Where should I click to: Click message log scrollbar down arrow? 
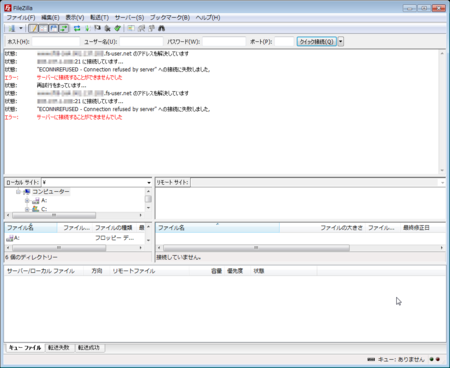(x=442, y=170)
